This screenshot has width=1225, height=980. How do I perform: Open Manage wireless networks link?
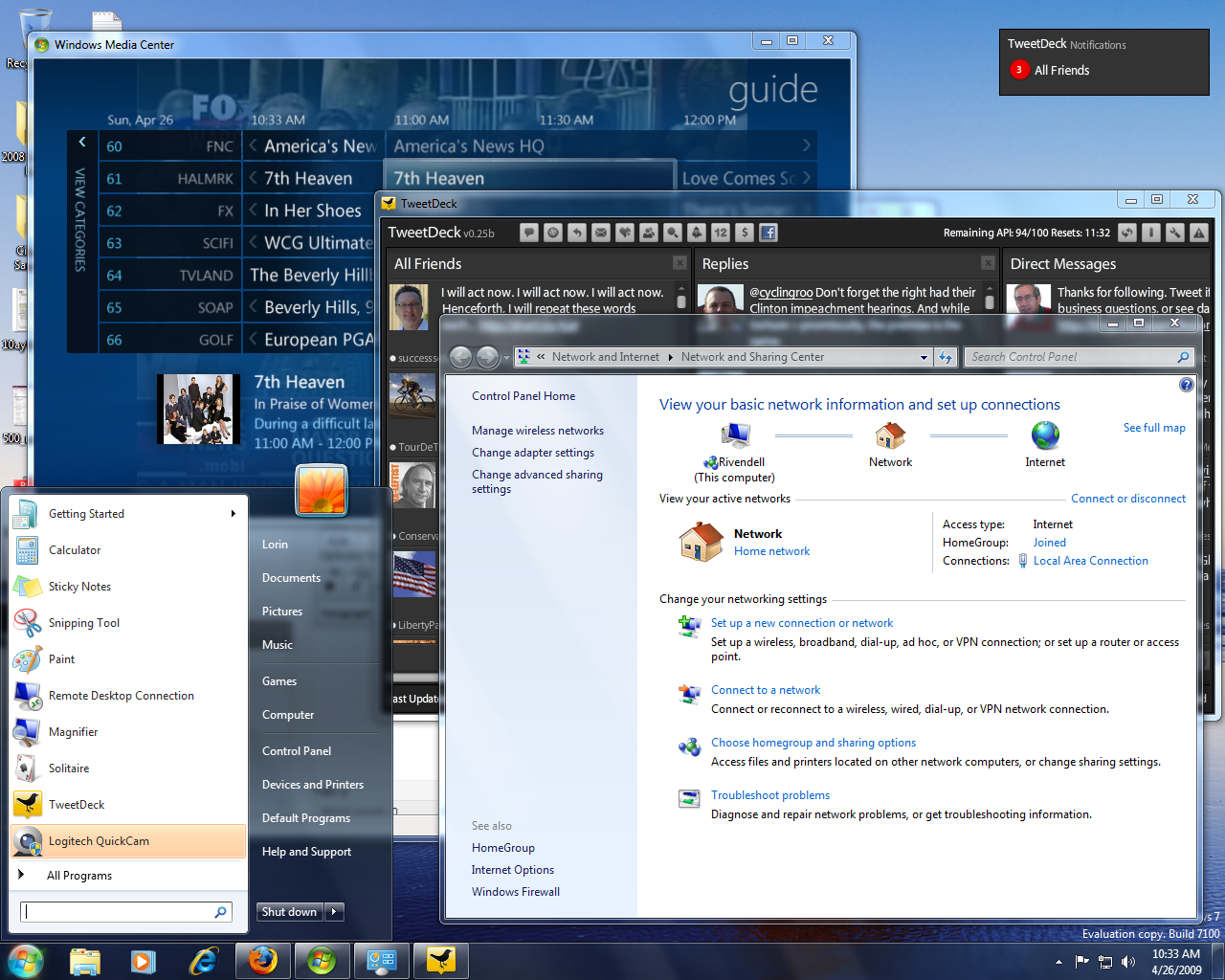538,431
